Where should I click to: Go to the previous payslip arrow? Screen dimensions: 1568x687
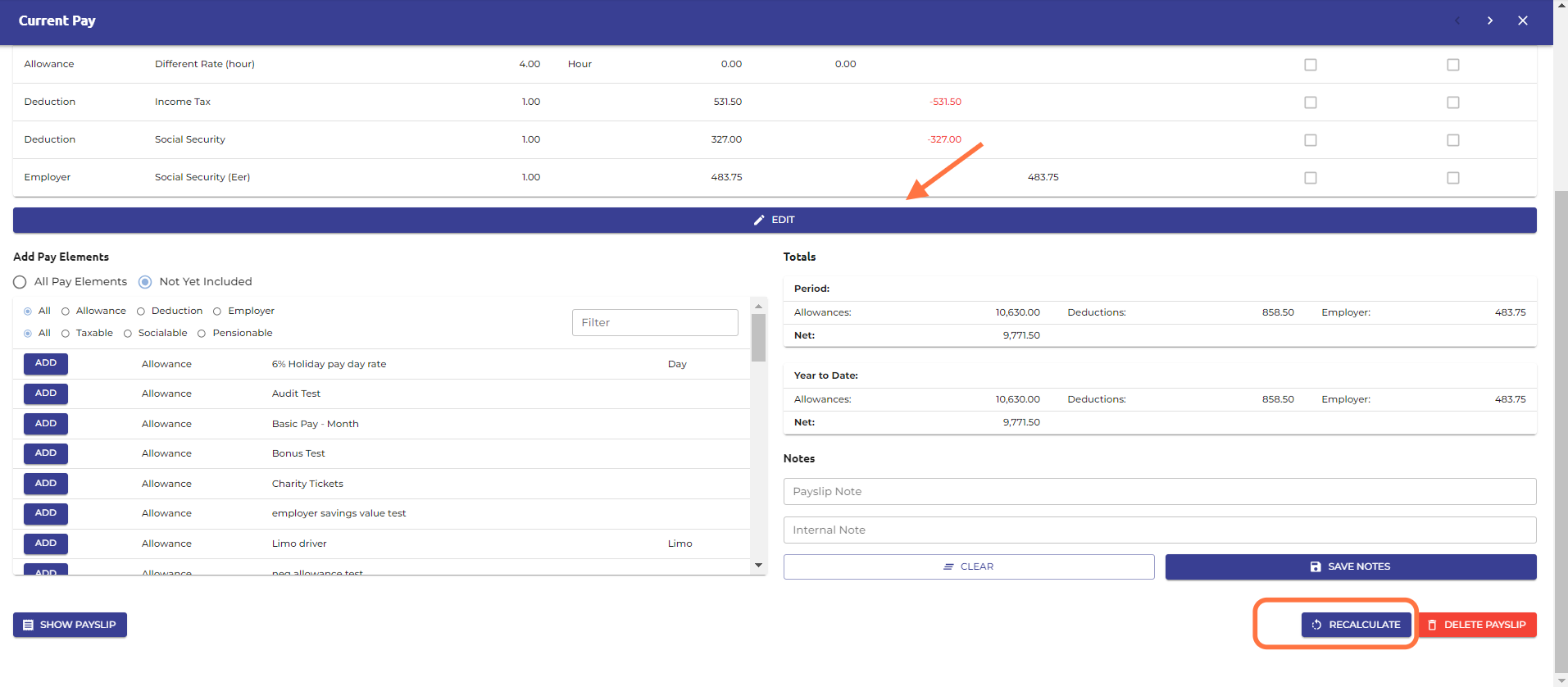coord(1457,20)
